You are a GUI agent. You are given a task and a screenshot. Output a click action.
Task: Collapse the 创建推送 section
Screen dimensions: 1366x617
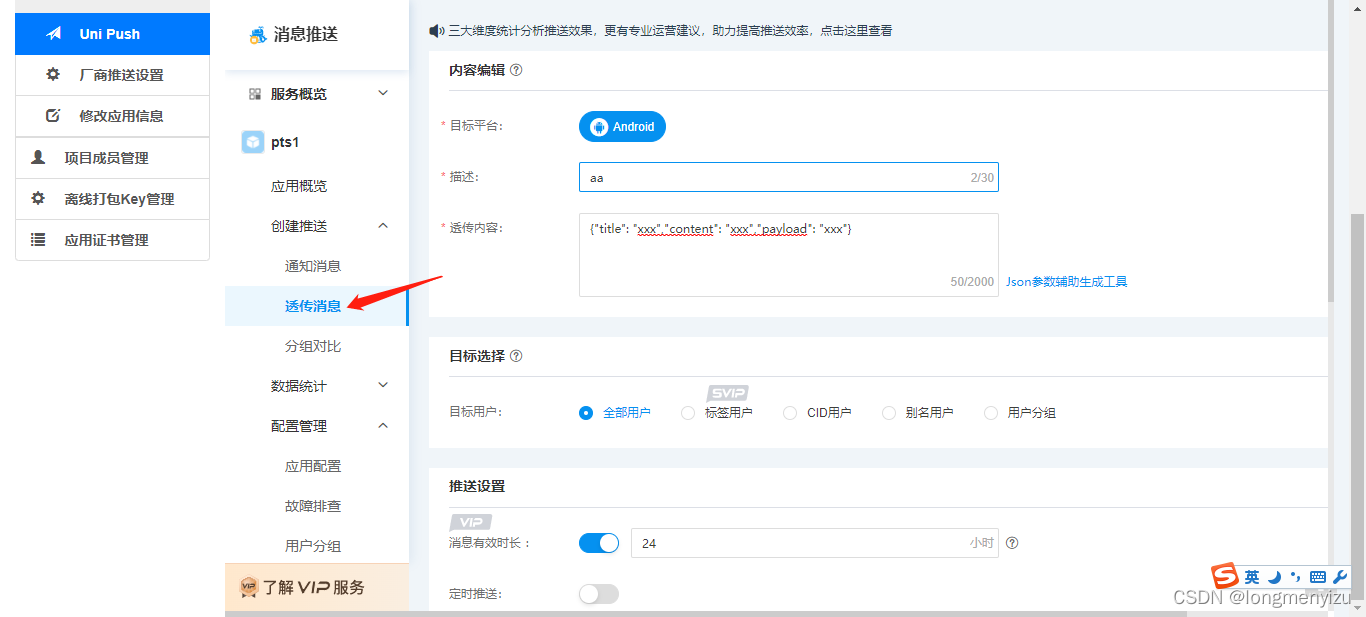pos(382,225)
